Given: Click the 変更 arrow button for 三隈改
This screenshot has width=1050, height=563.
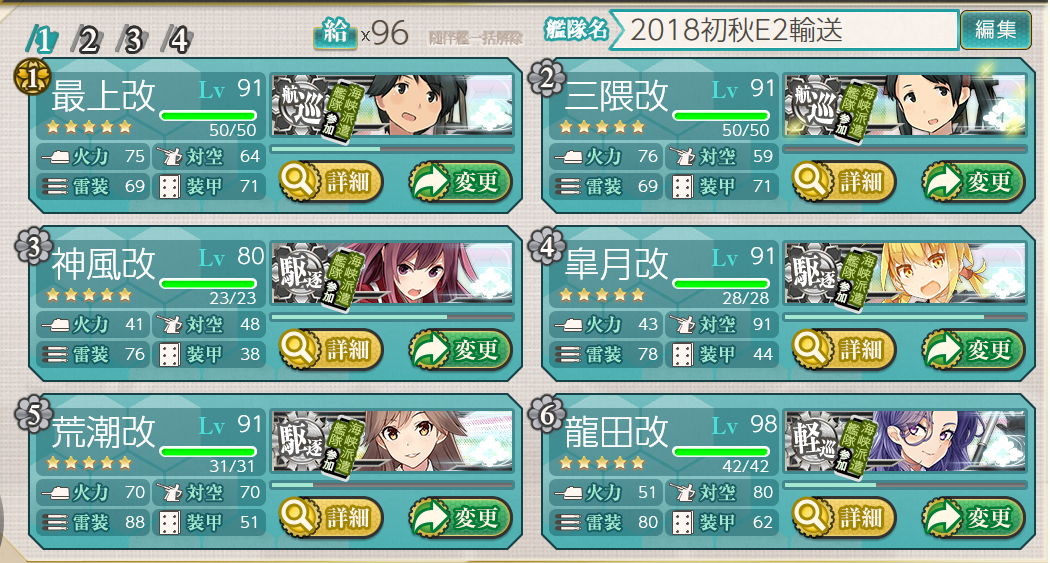Looking at the screenshot, I should [x=973, y=181].
